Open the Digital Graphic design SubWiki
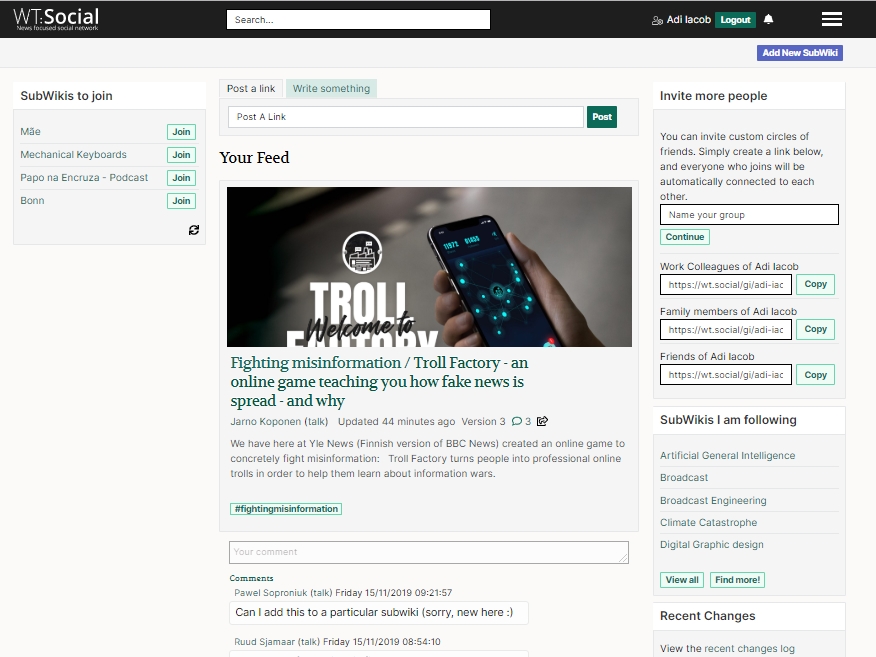The width and height of the screenshot is (876, 657). click(711, 545)
